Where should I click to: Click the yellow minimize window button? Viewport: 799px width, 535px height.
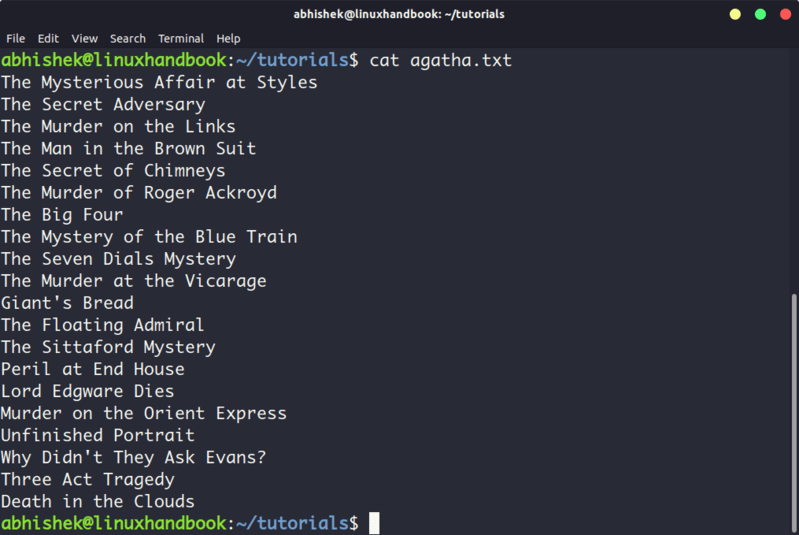735,14
